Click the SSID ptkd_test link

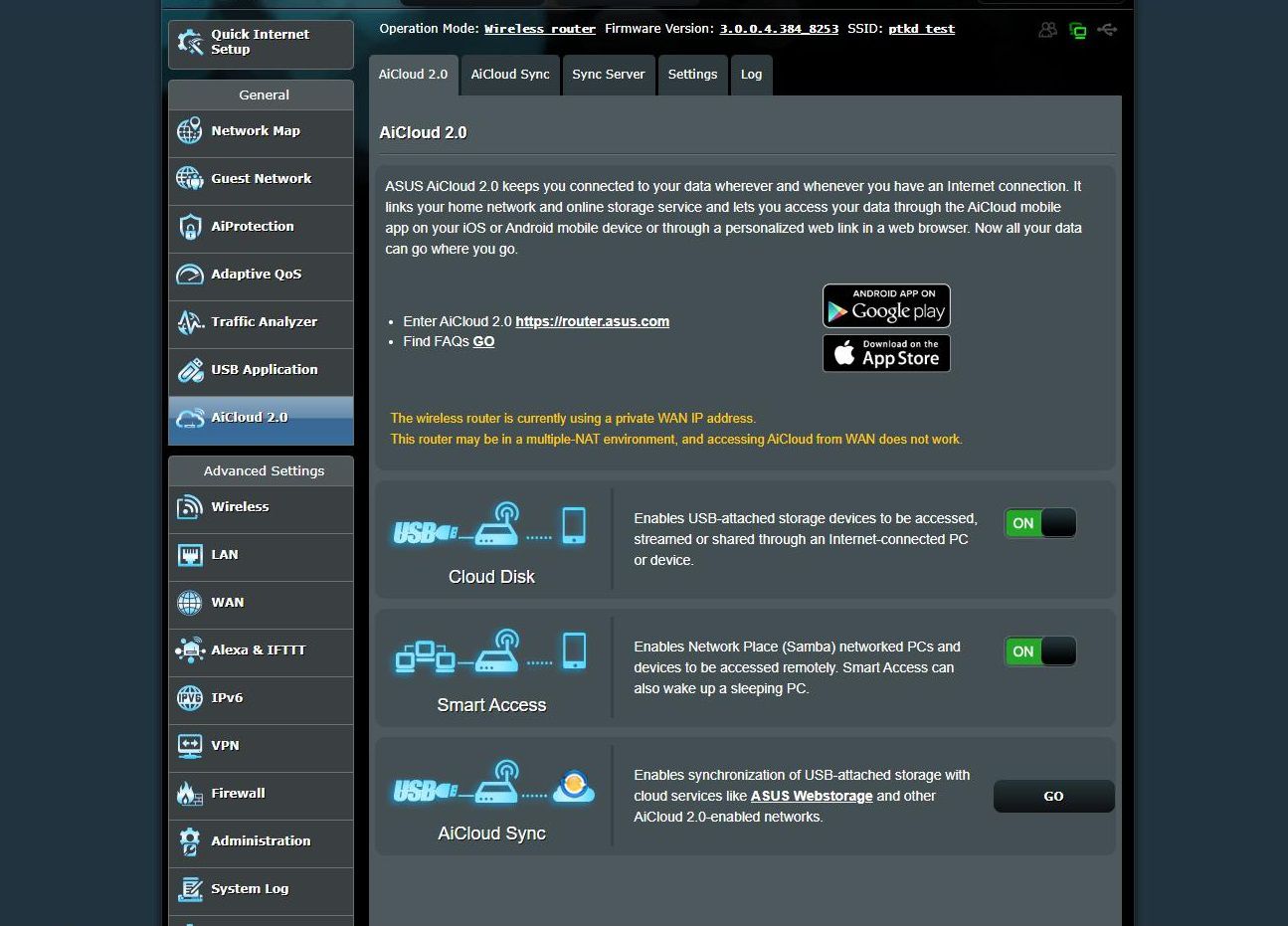[x=921, y=29]
